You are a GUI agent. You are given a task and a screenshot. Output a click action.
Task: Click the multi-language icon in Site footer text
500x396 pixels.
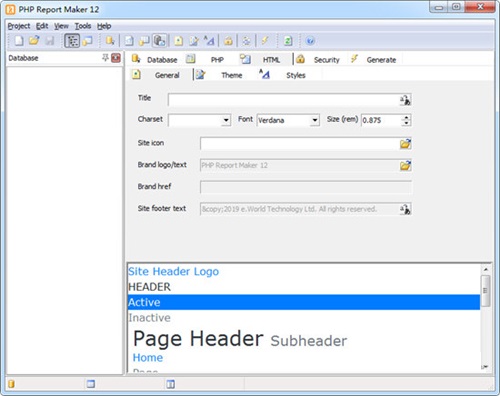pyautogui.click(x=405, y=209)
